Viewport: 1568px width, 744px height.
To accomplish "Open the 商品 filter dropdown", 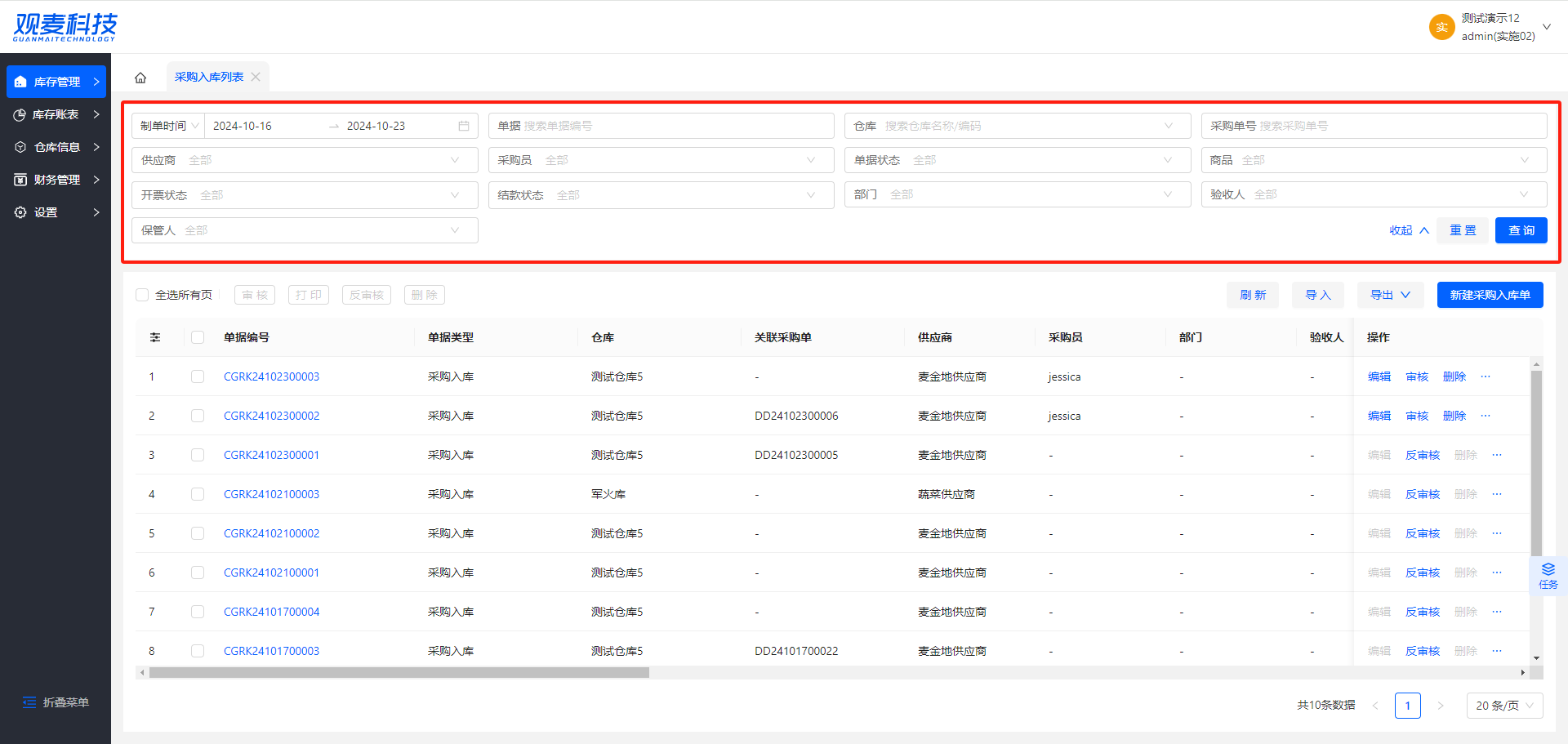I will coord(1374,160).
